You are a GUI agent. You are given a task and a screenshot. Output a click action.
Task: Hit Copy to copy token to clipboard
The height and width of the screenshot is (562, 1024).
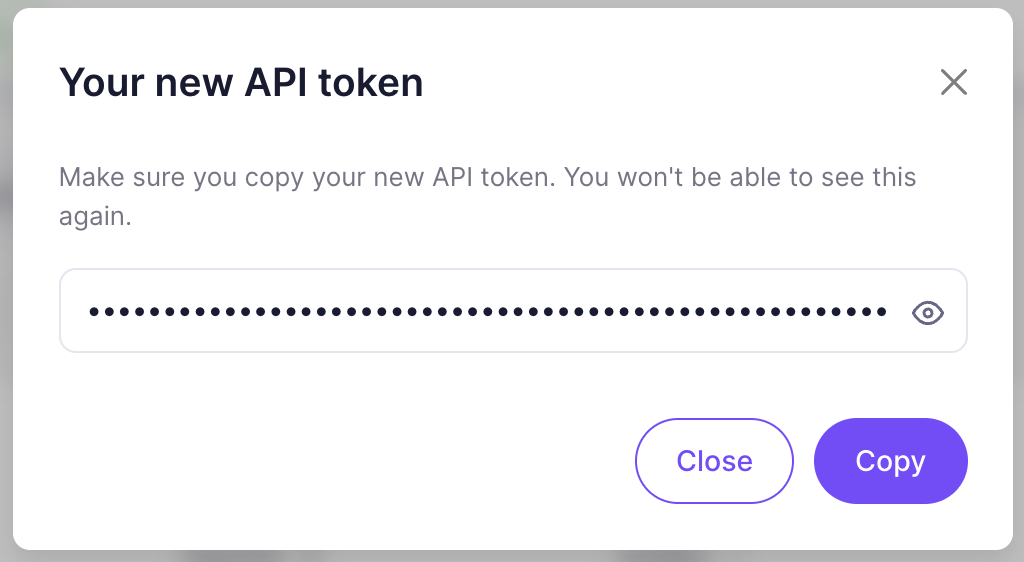point(890,461)
